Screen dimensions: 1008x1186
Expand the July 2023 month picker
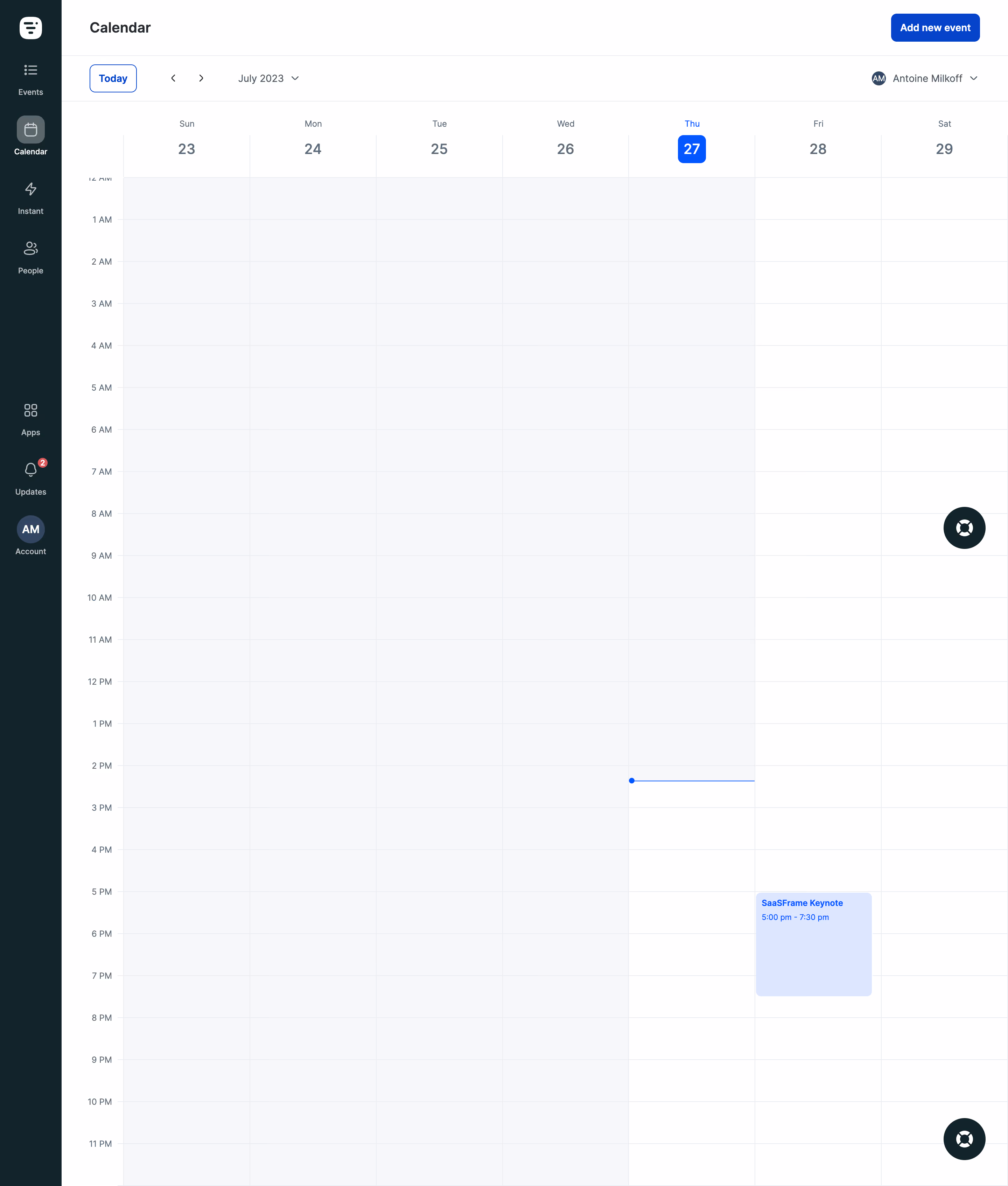tap(268, 78)
